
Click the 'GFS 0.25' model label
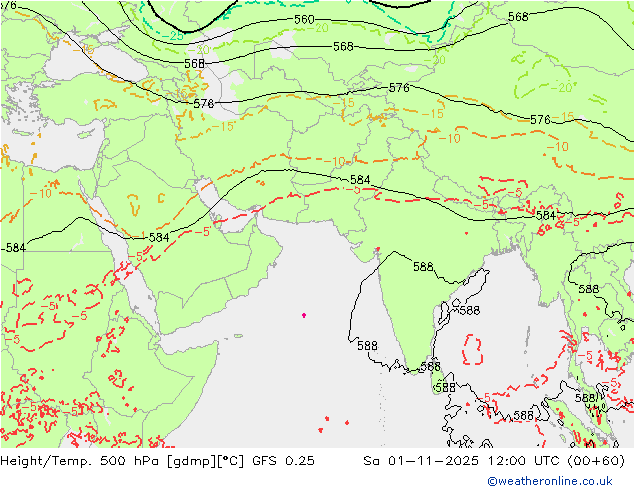[x=283, y=461]
